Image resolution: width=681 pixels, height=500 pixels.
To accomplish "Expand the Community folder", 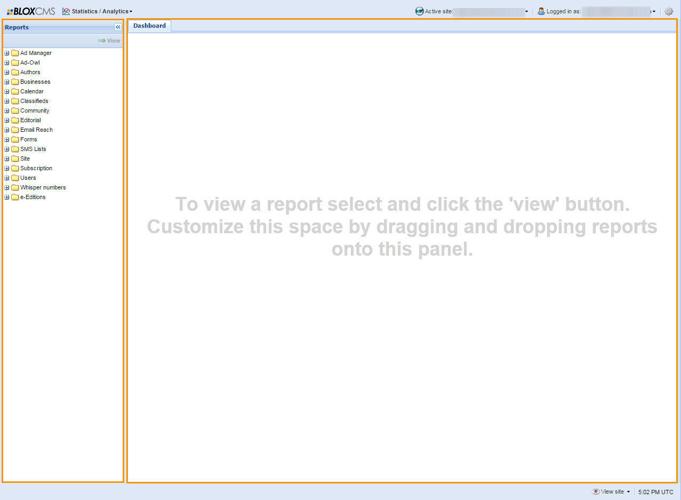I will coord(7,111).
